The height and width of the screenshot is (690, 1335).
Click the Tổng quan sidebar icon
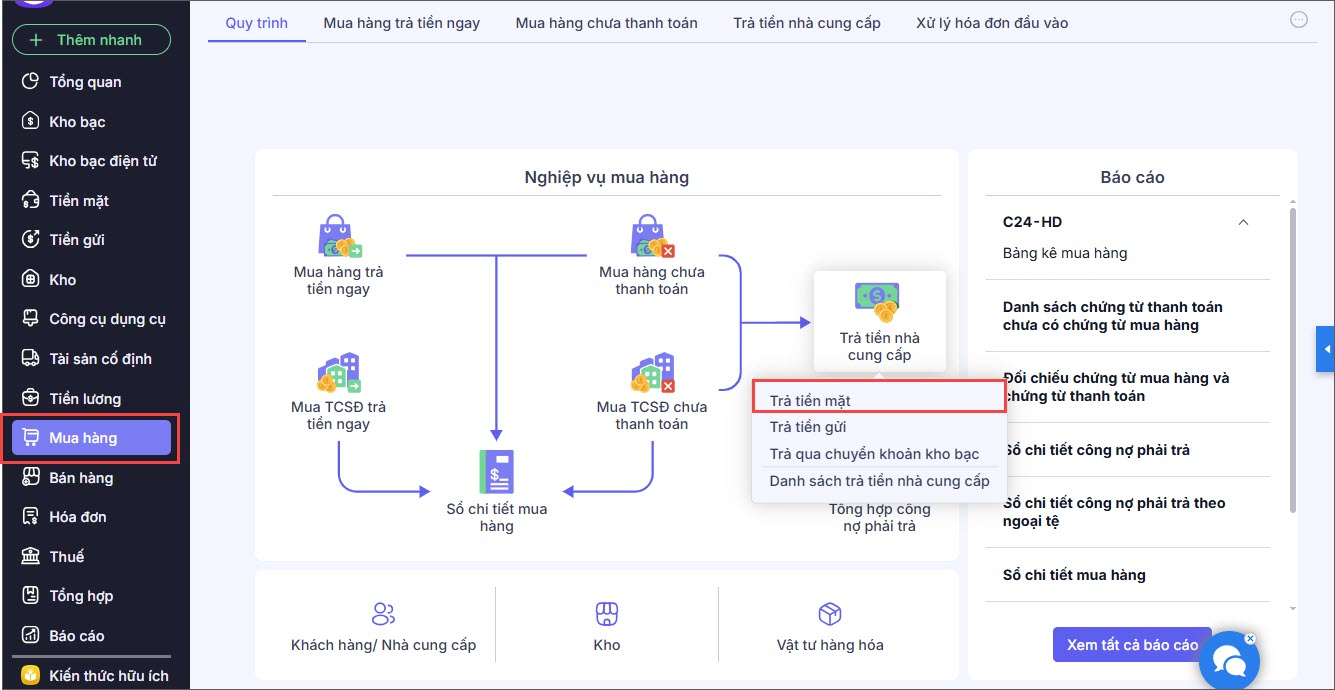(30, 82)
